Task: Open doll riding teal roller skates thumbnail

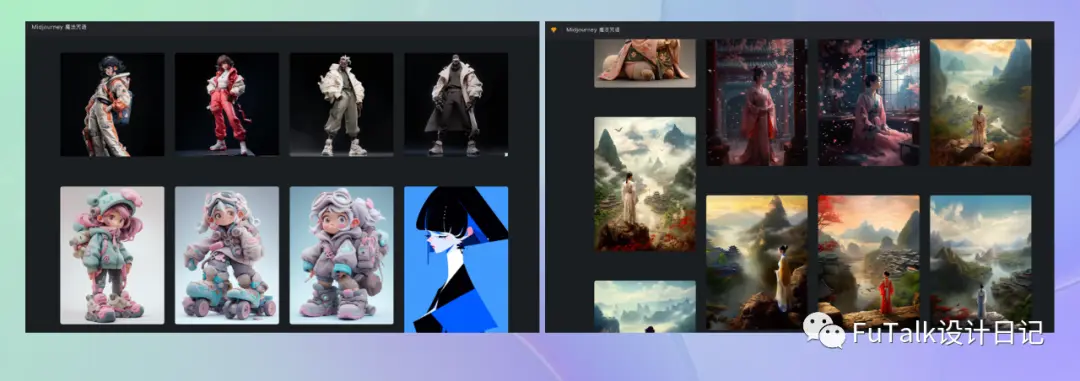Action: point(227,255)
